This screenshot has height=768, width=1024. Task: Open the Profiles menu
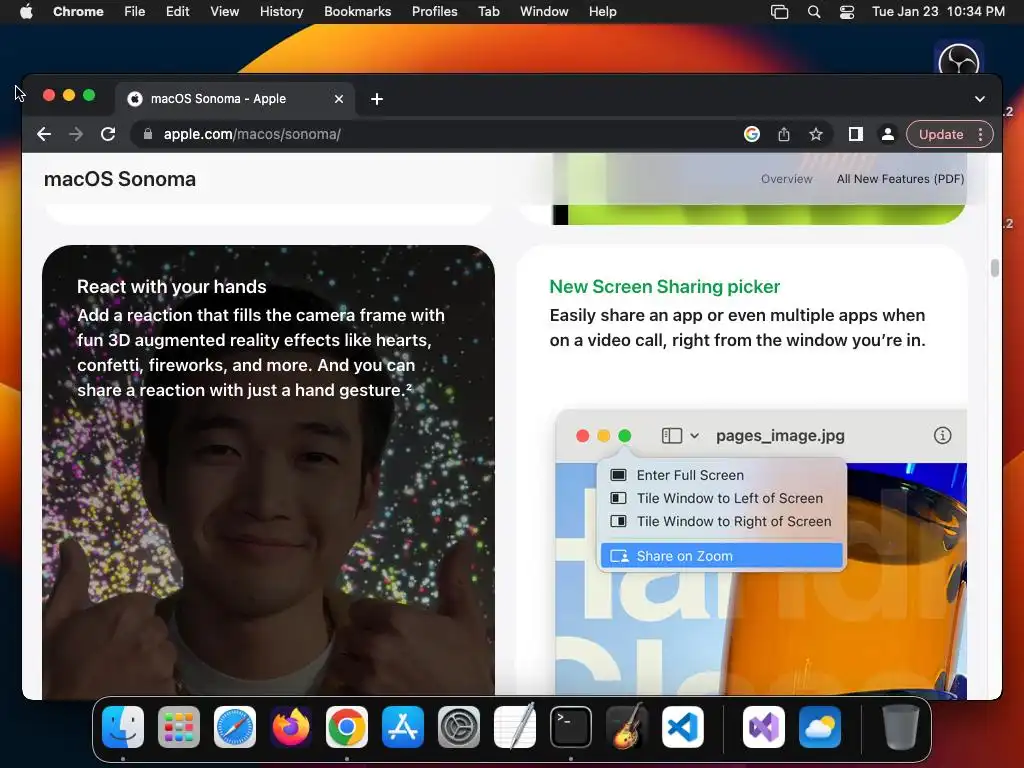(x=434, y=12)
